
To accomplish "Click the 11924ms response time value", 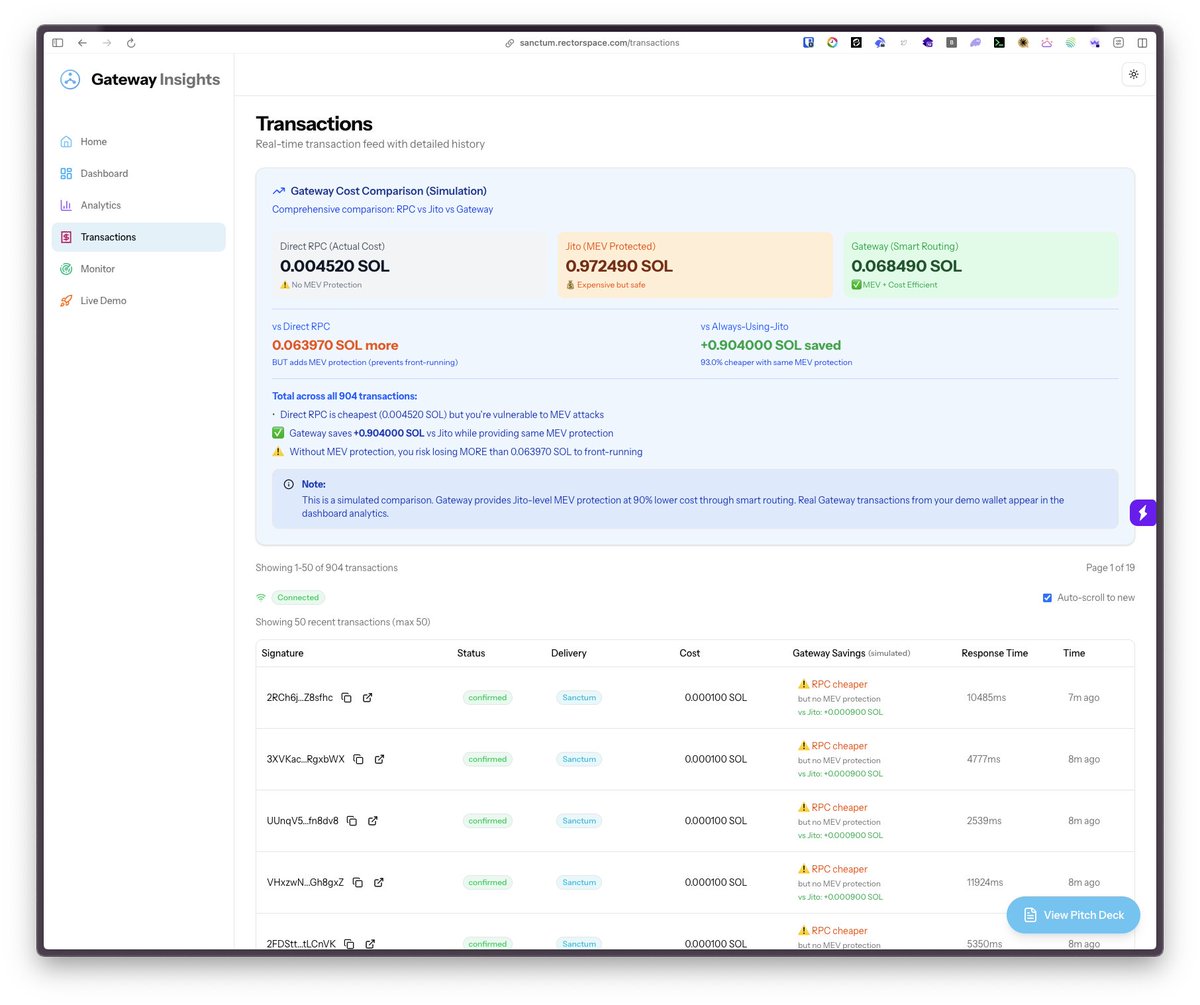I will tap(986, 883).
